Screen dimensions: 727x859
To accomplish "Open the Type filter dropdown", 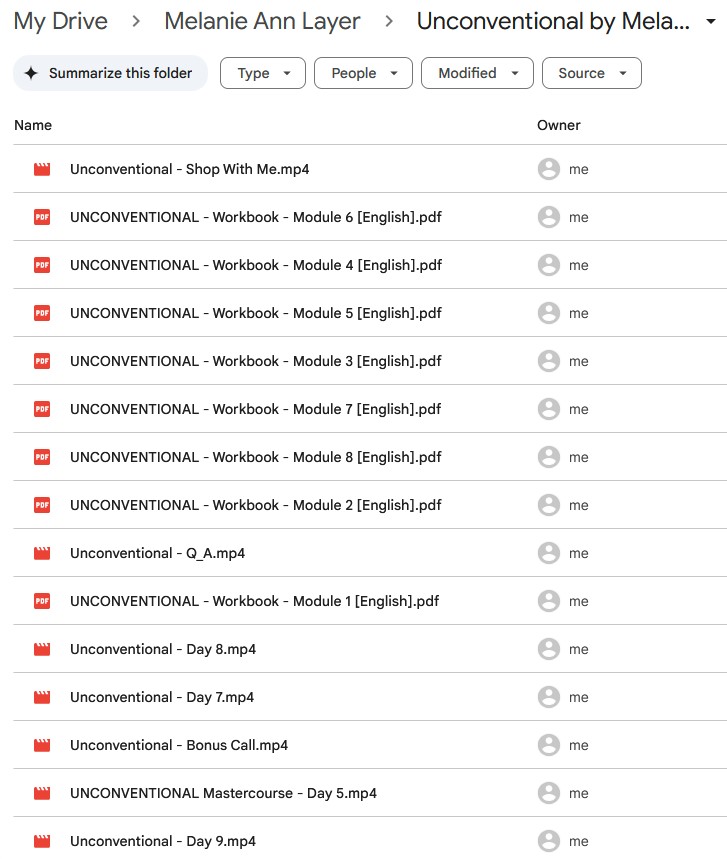I will [262, 73].
